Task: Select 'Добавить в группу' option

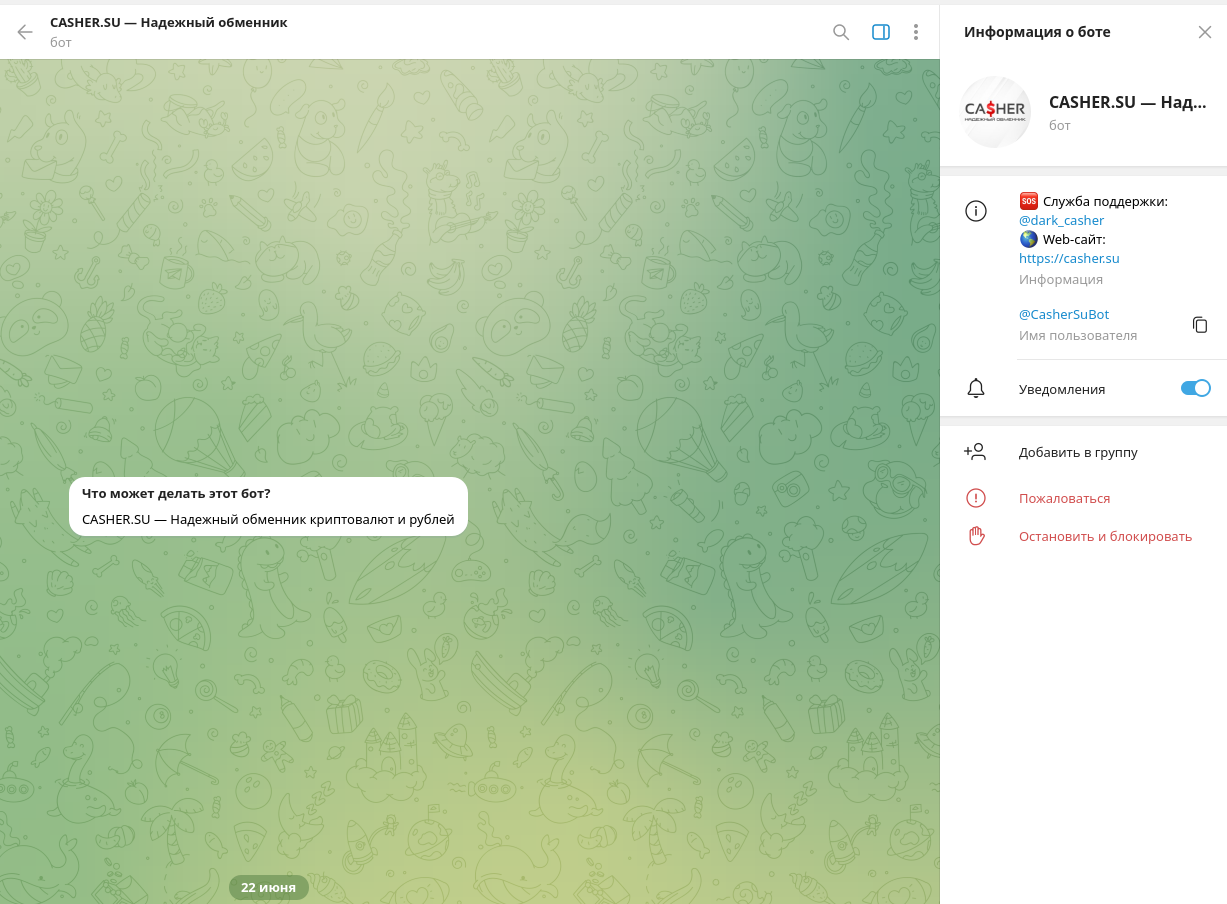Action: (x=1078, y=452)
